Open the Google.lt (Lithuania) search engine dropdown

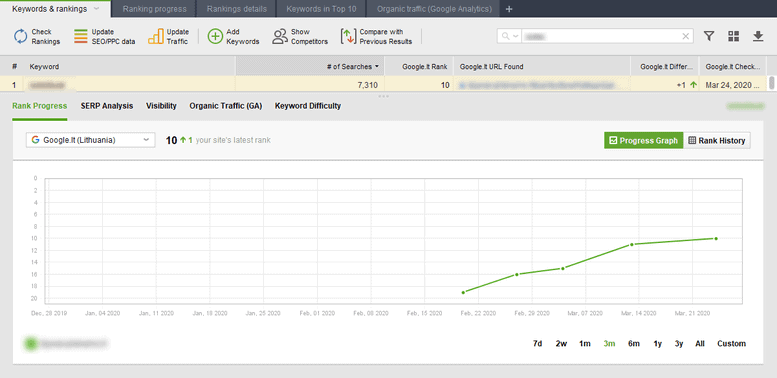tap(90, 140)
